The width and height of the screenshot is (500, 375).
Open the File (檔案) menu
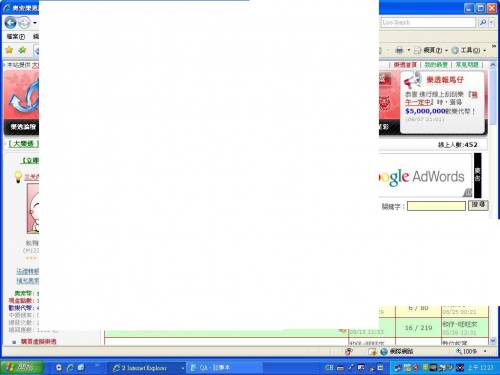coord(16,36)
